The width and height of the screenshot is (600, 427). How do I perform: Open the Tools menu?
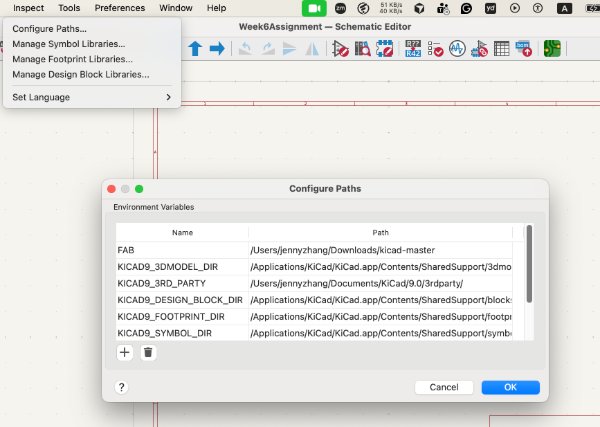coord(69,8)
